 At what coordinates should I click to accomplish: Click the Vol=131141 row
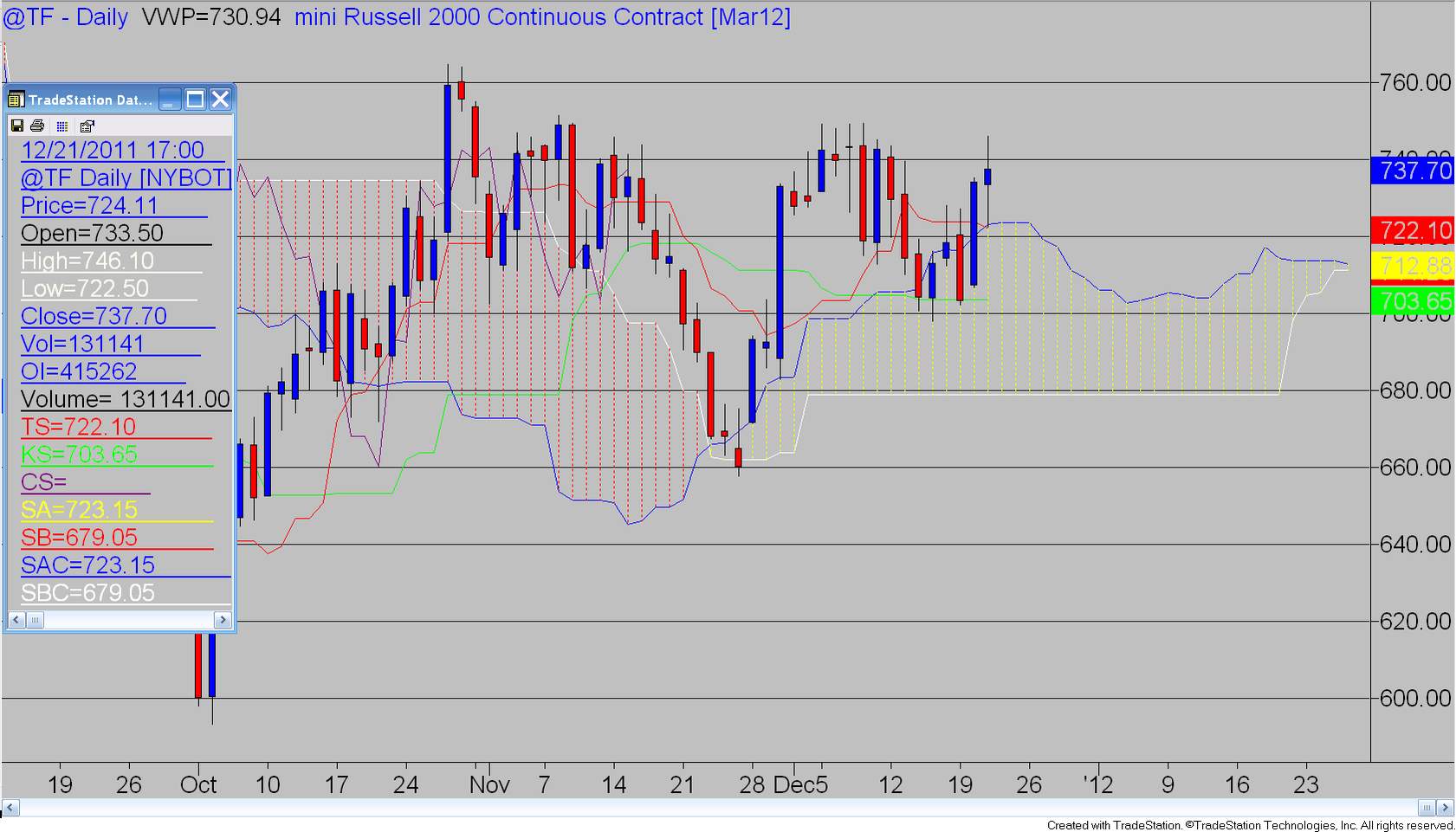pos(82,344)
